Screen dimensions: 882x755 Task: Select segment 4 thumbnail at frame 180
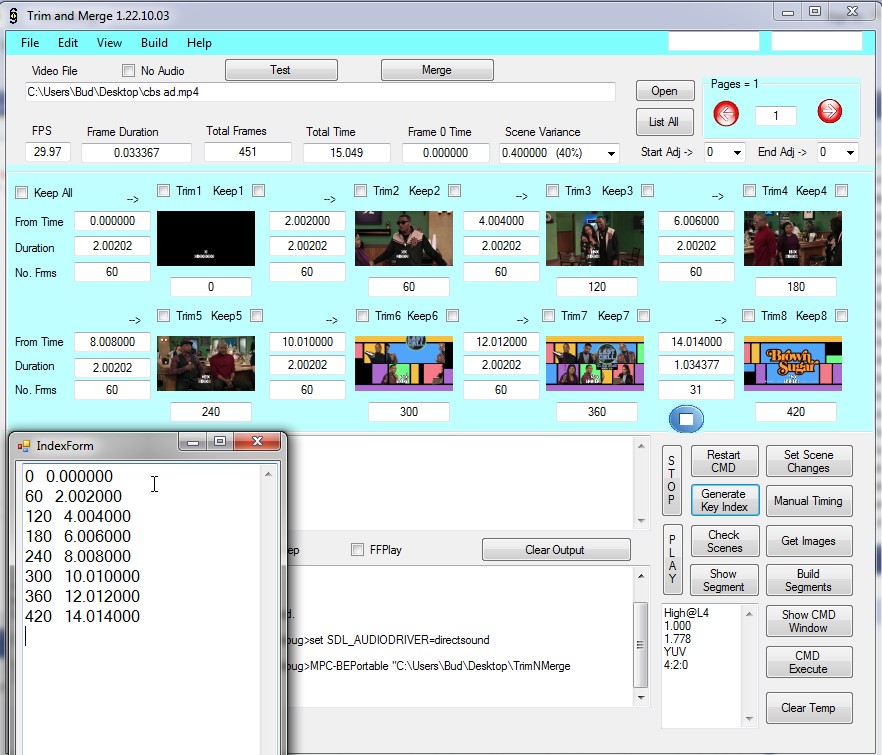793,239
